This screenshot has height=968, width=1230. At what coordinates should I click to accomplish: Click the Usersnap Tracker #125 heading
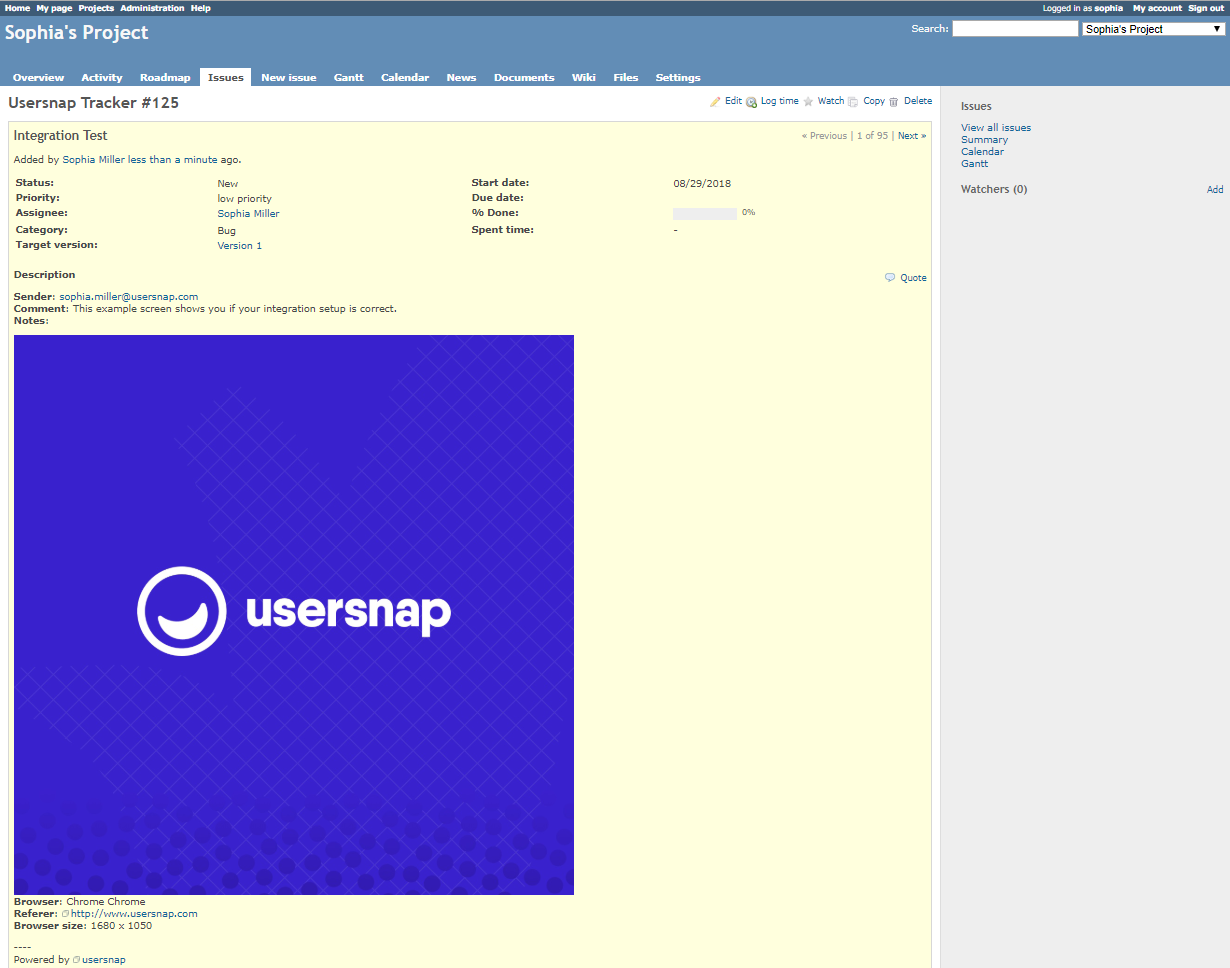(94, 103)
